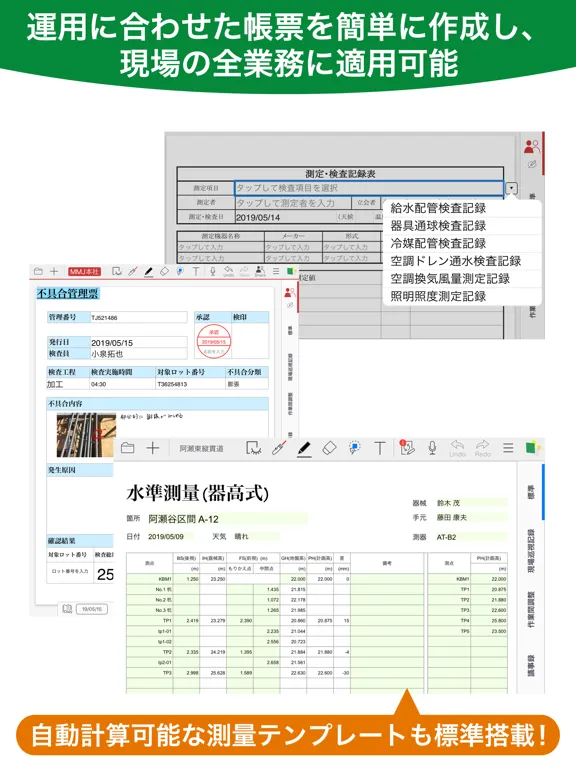Click green note icon in 水準測量 toolbar
Image resolution: width=576 pixels, height=768 pixels.
pyautogui.click(x=532, y=448)
